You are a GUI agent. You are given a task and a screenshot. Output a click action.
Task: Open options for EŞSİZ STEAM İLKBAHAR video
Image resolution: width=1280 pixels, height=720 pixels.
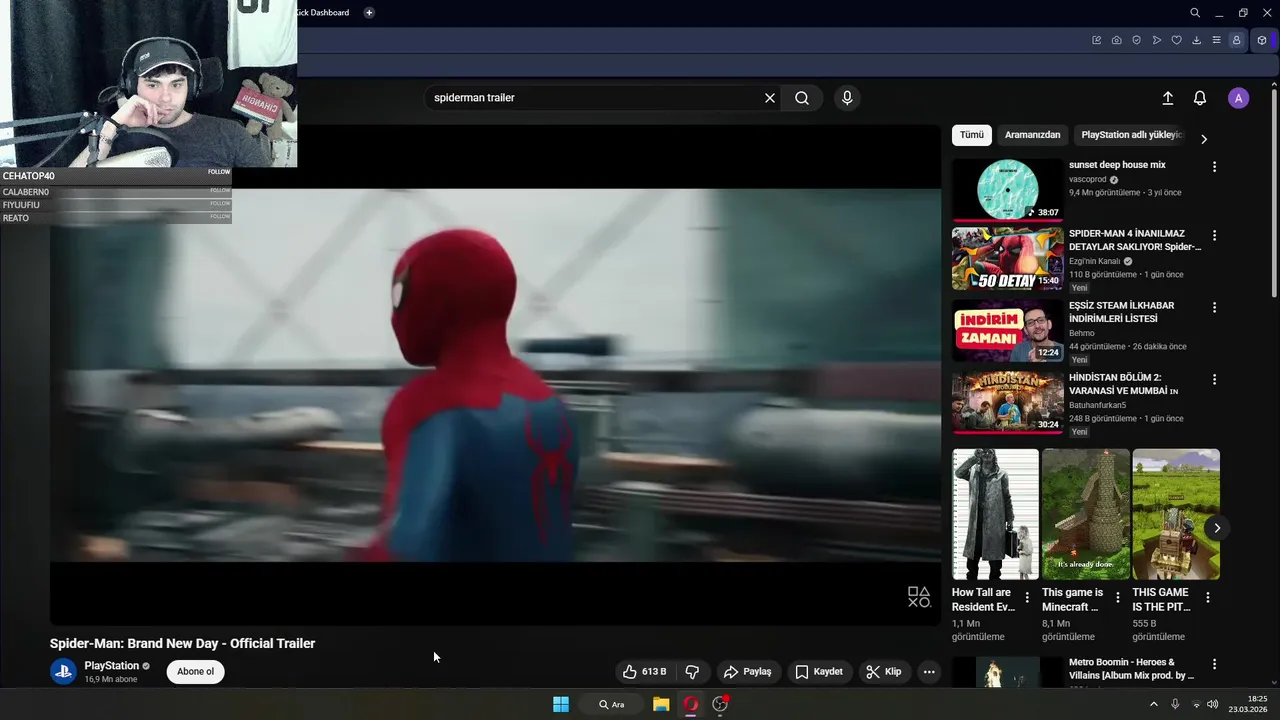coord(1215,308)
